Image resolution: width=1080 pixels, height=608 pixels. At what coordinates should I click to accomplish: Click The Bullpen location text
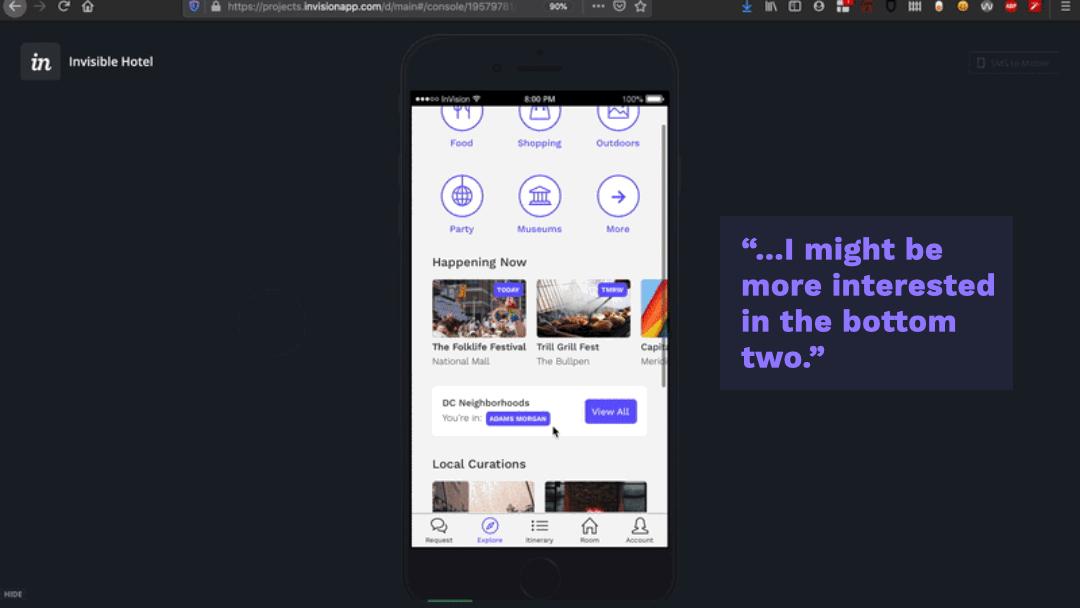tap(563, 361)
